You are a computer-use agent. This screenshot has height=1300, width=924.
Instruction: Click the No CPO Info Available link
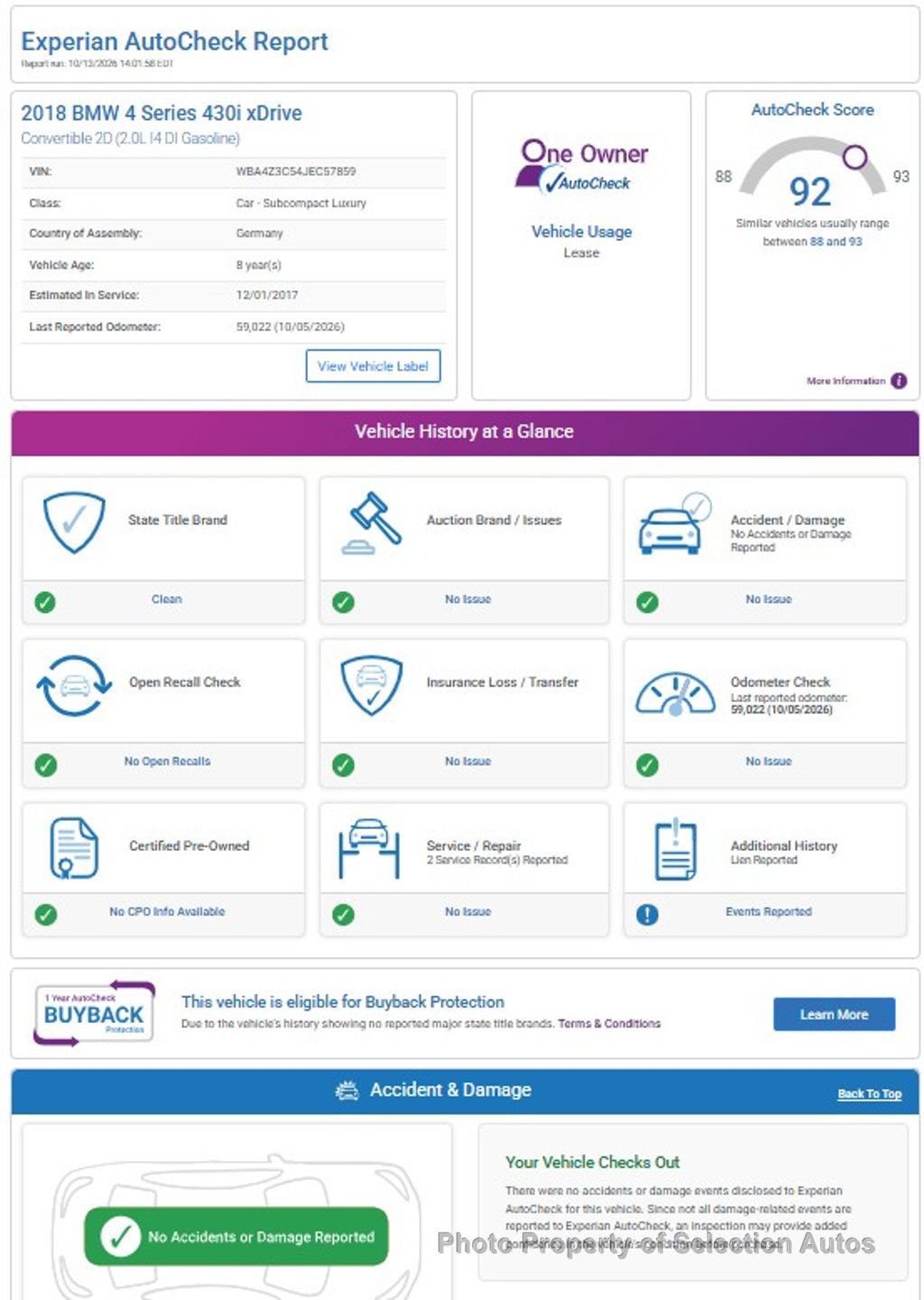click(167, 912)
